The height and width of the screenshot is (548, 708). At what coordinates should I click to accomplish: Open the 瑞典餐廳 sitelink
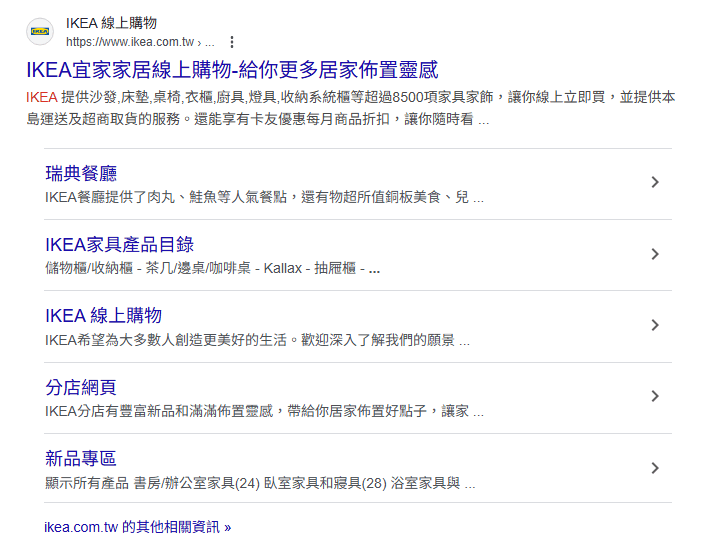81,173
